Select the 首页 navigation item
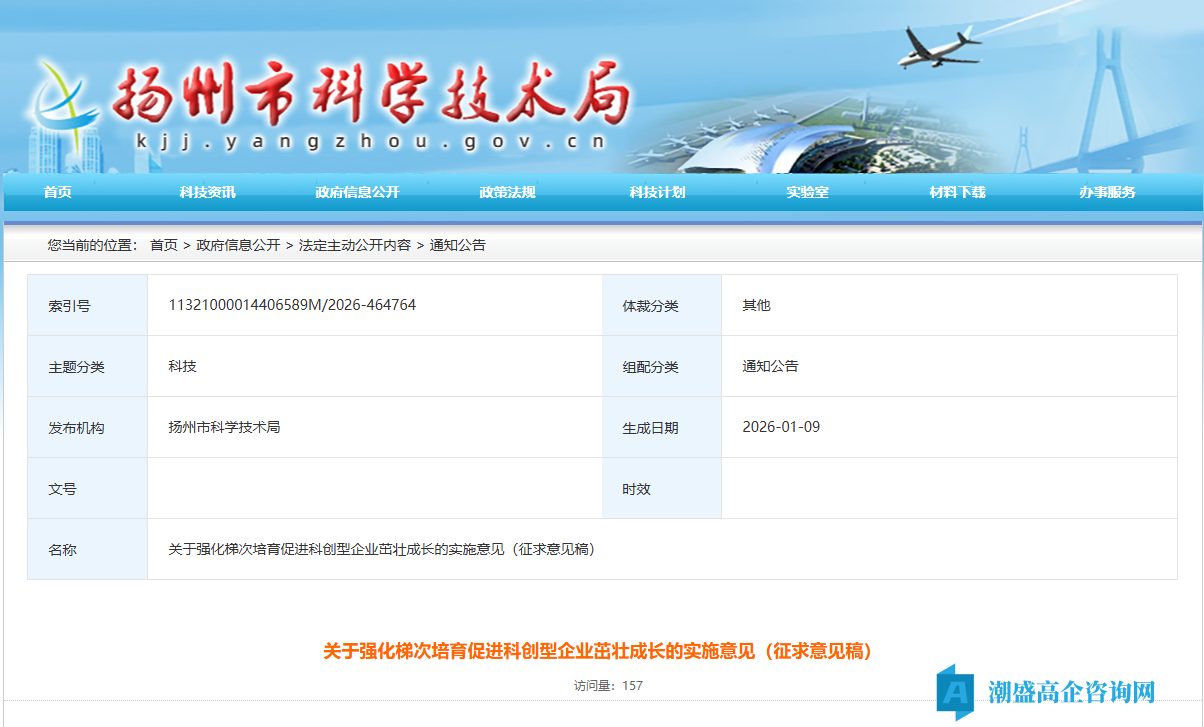Screen dimensions: 1204x727 point(55,192)
